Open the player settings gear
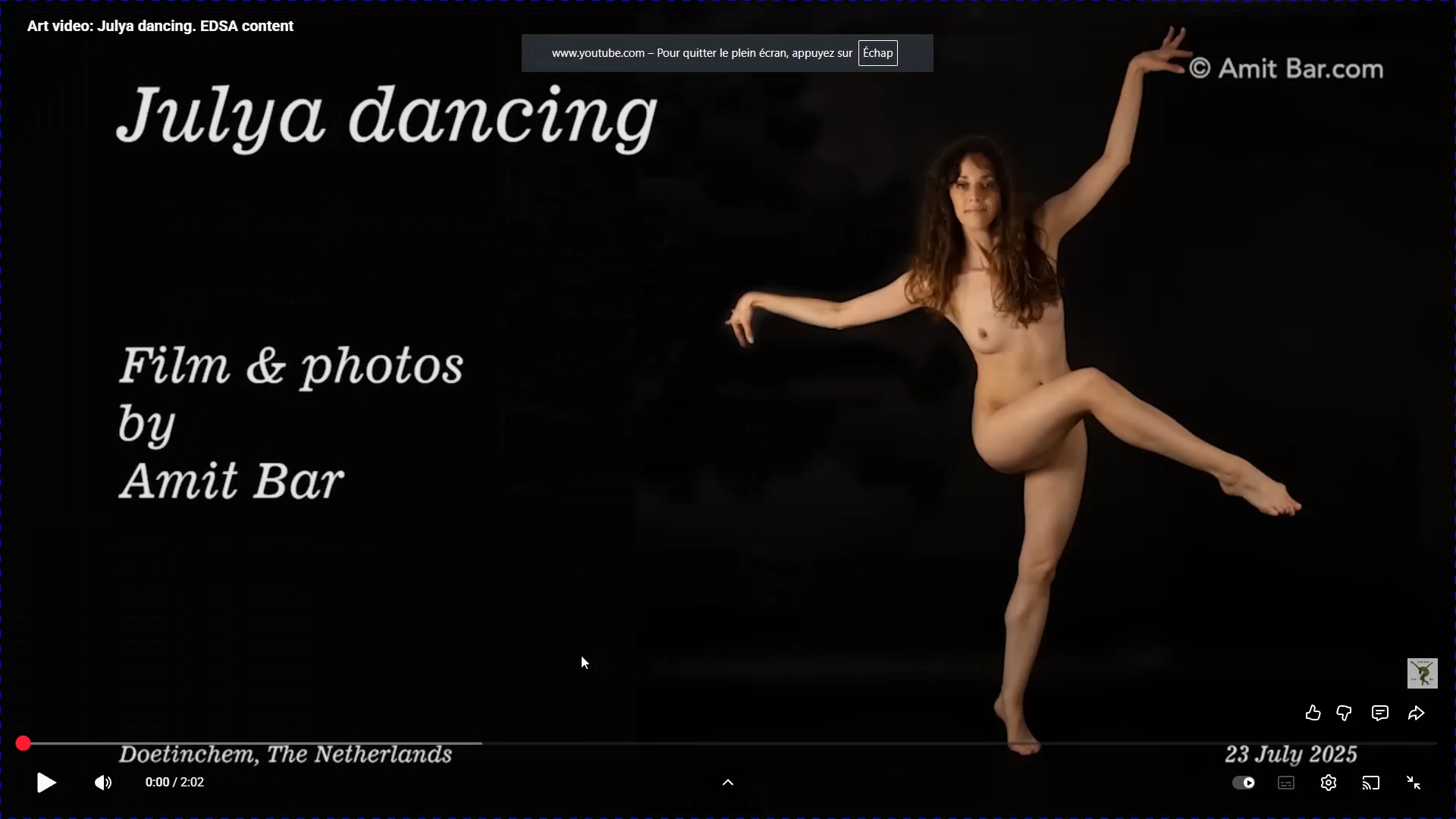The width and height of the screenshot is (1456, 819). point(1328,783)
